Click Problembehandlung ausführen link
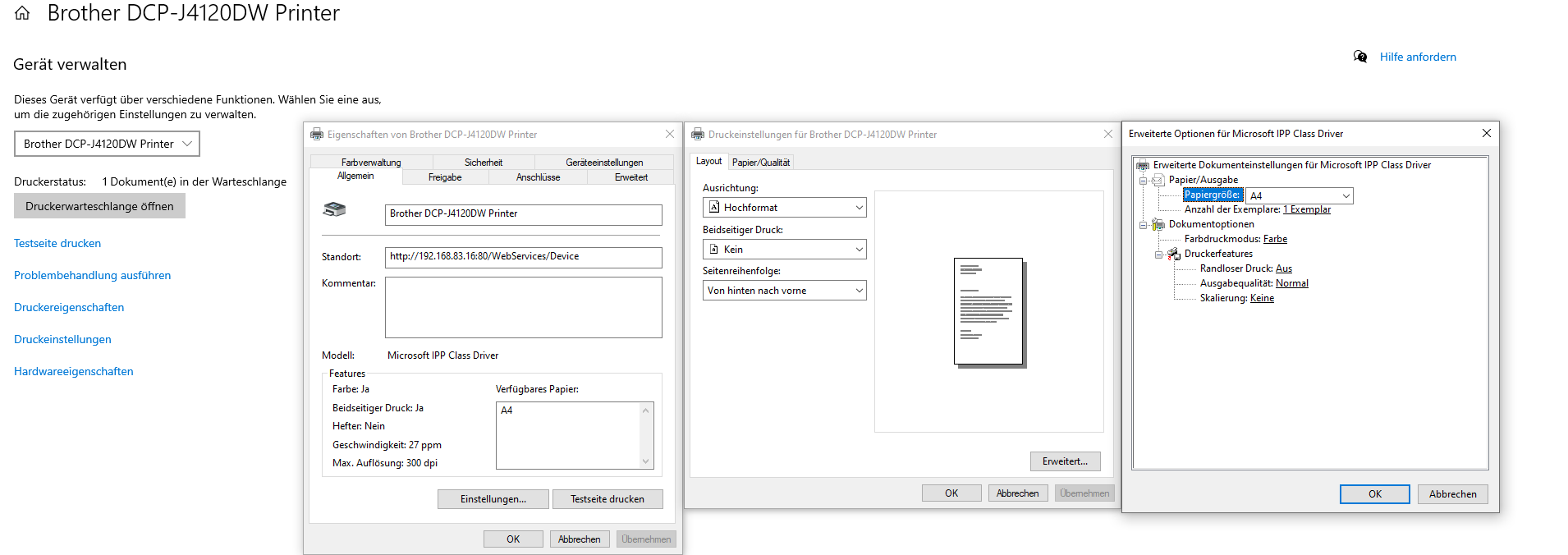Screen dimensions: 1568x555 tap(92, 275)
